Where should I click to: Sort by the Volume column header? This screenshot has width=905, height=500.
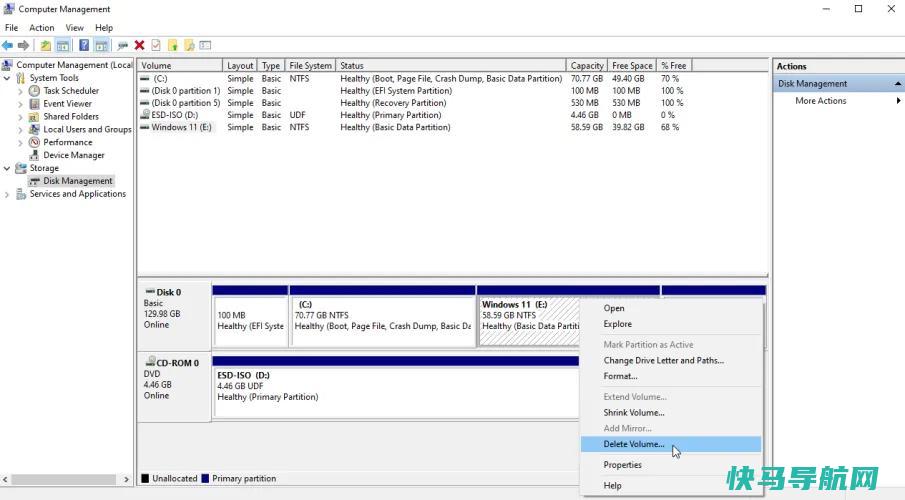click(x=179, y=65)
